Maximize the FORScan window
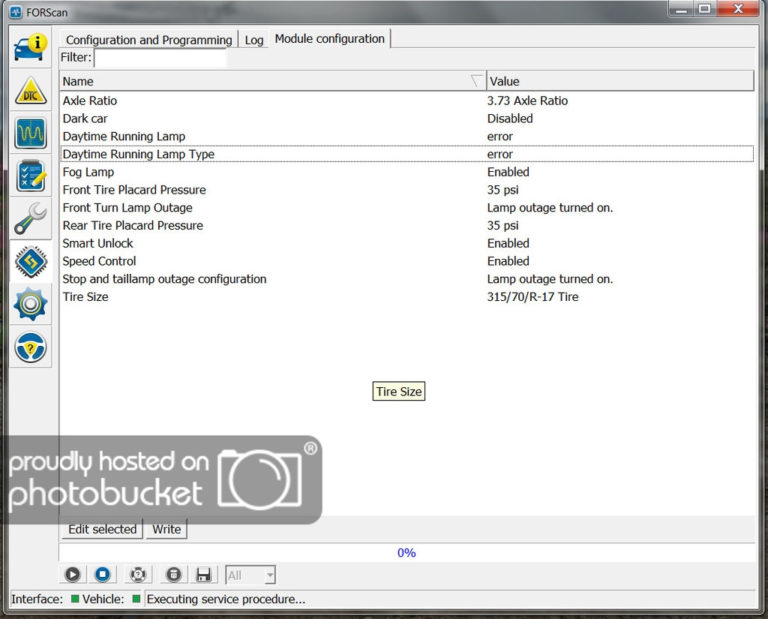 (x=705, y=9)
